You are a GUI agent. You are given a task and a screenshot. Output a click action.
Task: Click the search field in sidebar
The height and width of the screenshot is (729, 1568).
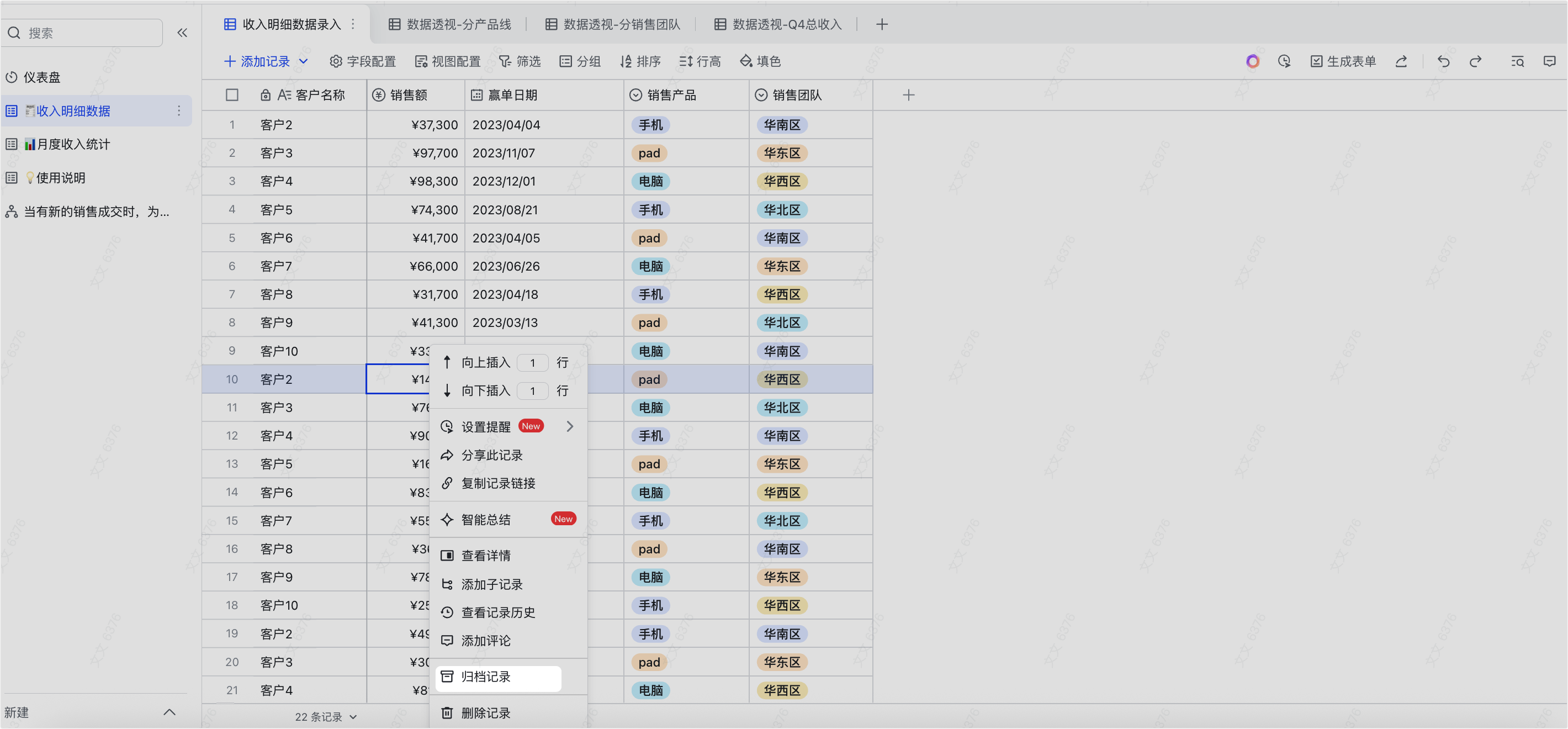pyautogui.click(x=83, y=33)
